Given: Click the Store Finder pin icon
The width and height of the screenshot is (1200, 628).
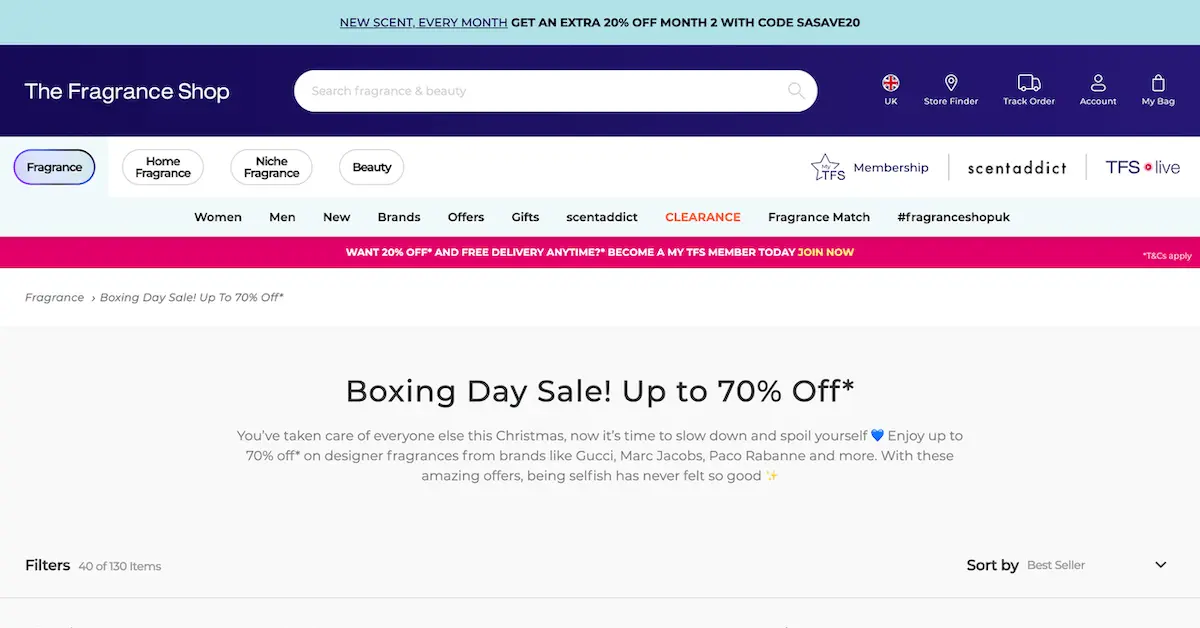Looking at the screenshot, I should pos(951,82).
